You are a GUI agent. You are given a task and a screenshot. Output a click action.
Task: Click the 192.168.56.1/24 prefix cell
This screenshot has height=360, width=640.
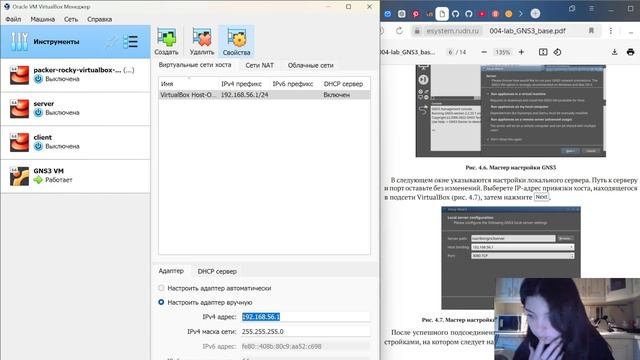tap(244, 95)
